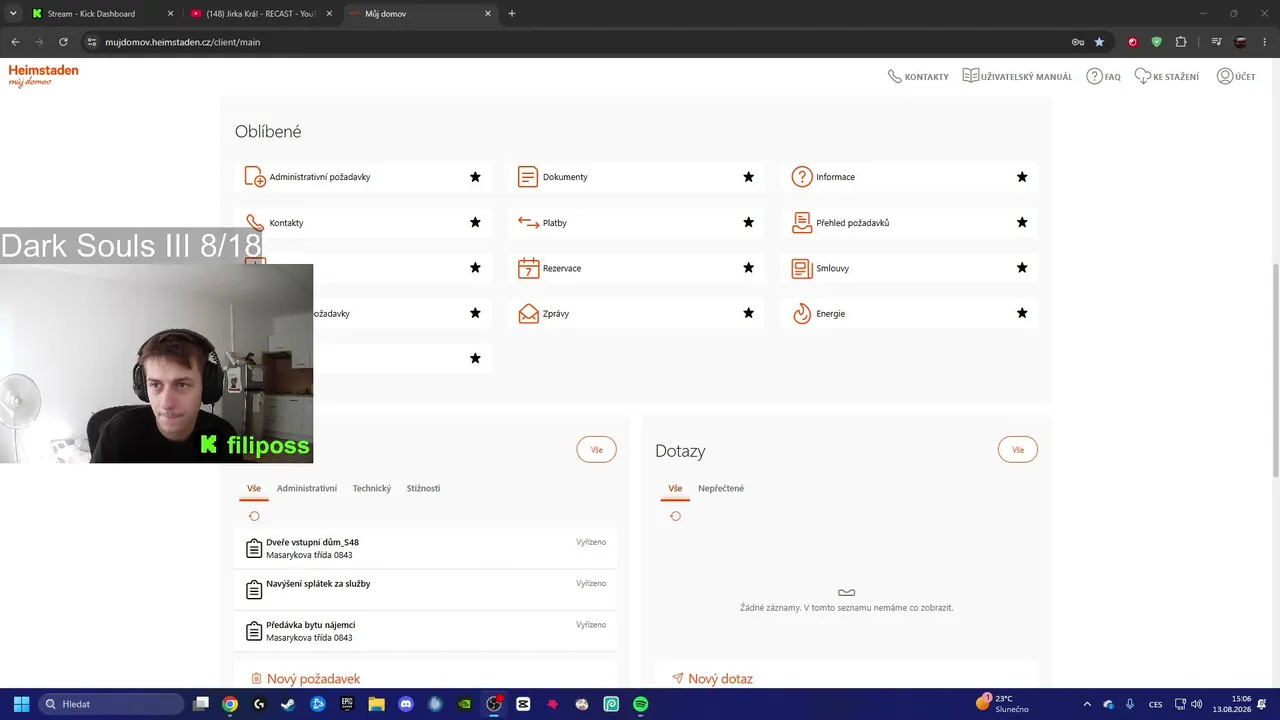Open KONTAKTY in the top navigation

(918, 77)
